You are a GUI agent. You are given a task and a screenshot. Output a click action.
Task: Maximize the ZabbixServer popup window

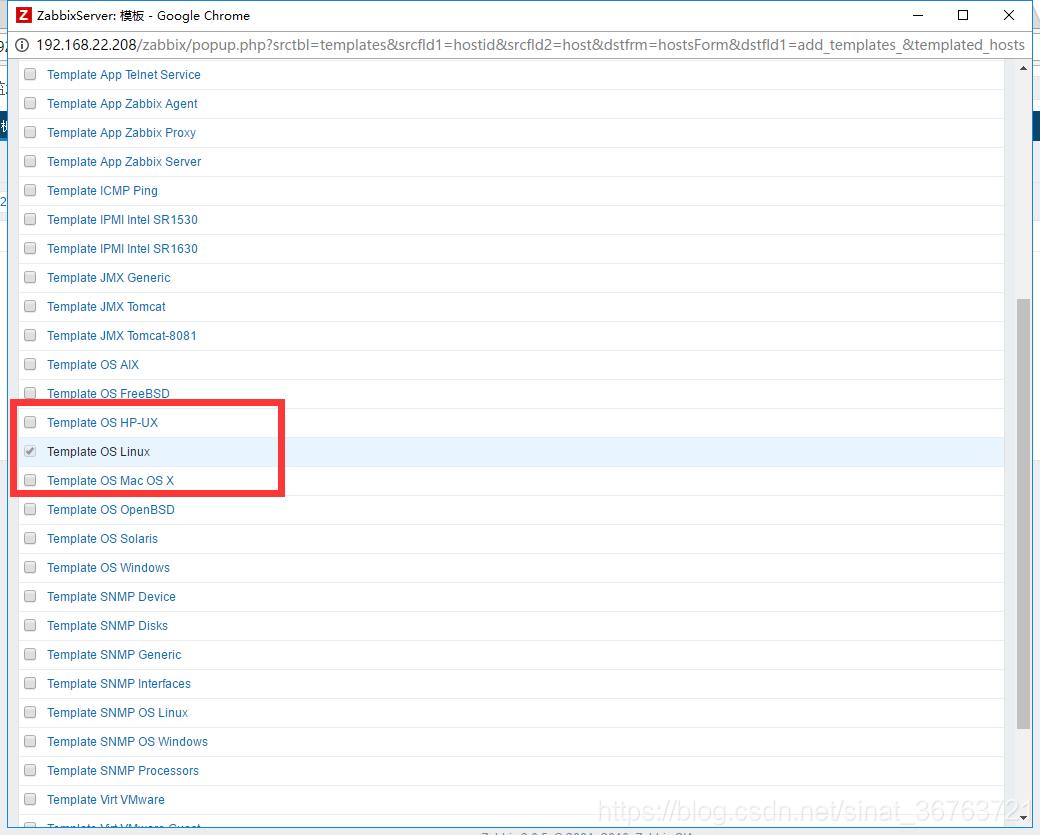[x=963, y=15]
